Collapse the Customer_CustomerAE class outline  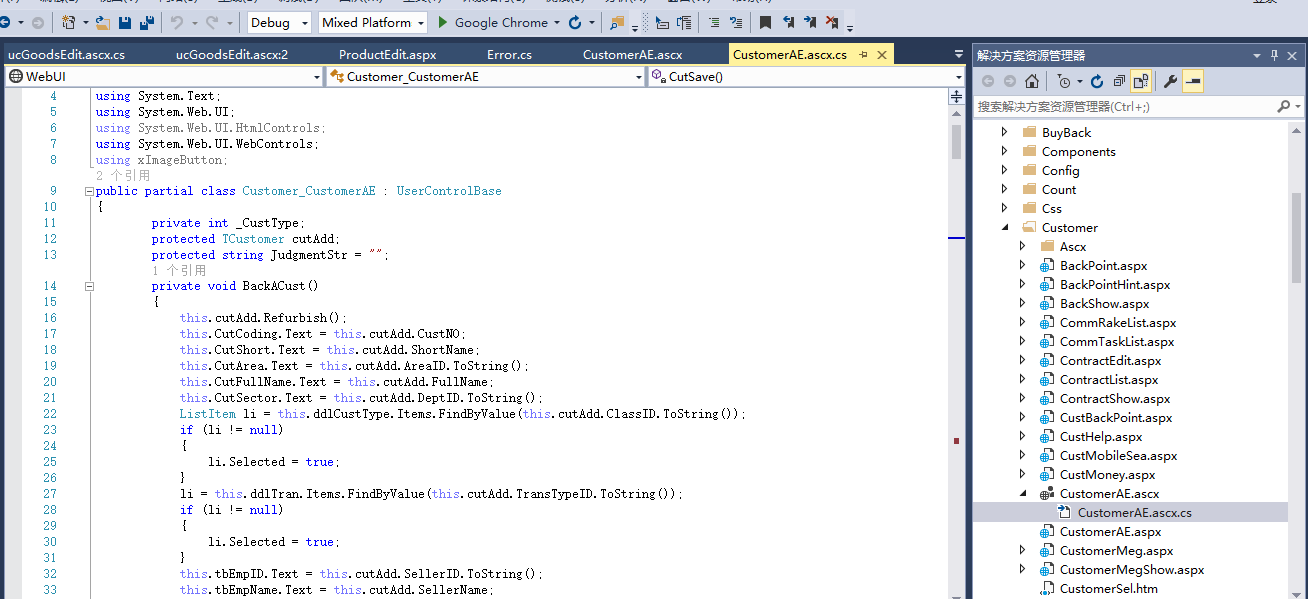point(89,191)
